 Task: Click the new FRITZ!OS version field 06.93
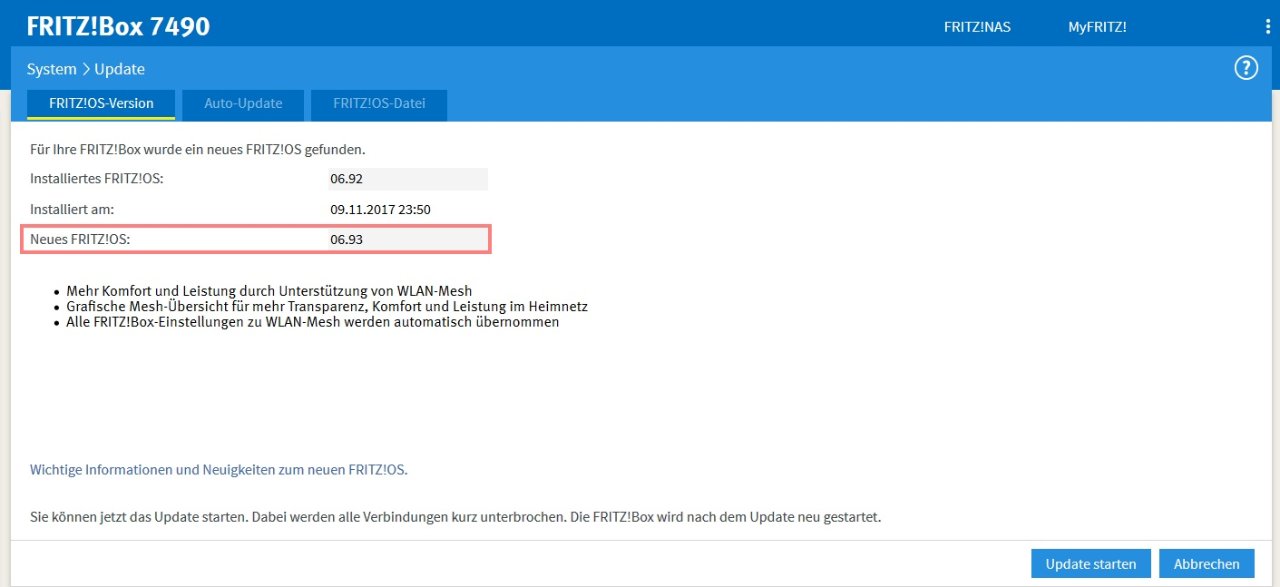pyautogui.click(x=408, y=240)
